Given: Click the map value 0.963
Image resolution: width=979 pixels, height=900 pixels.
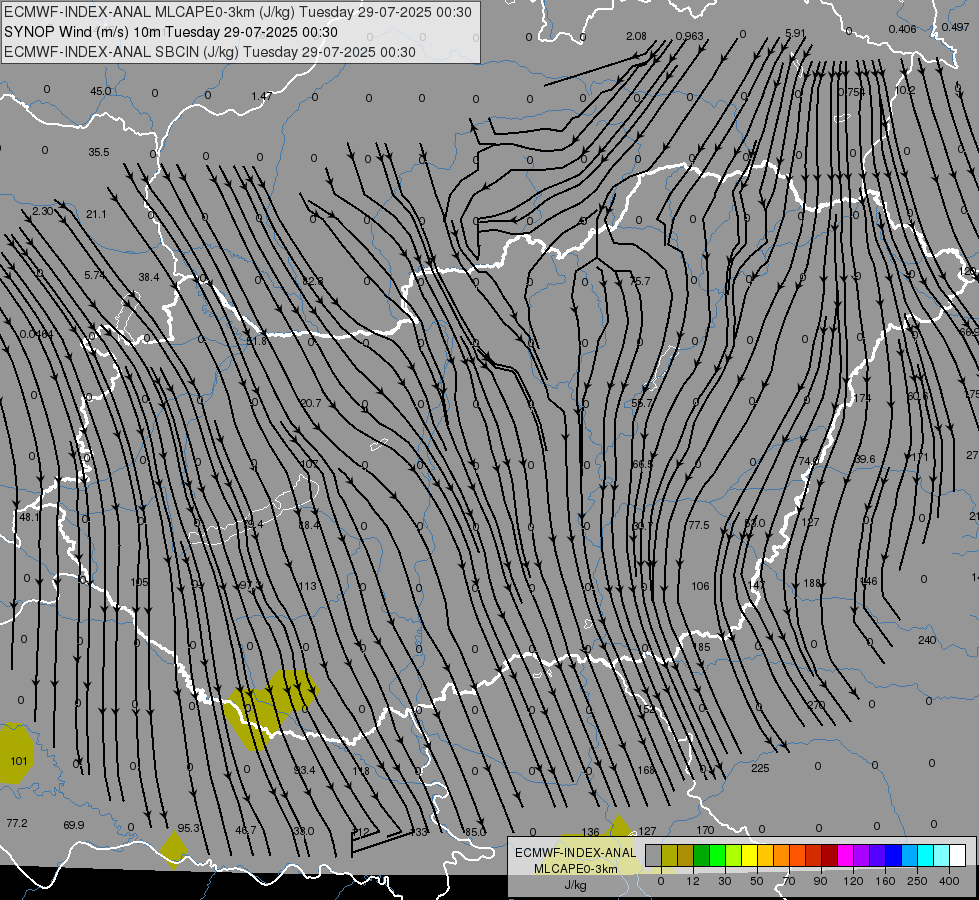Looking at the screenshot, I should 690,36.
